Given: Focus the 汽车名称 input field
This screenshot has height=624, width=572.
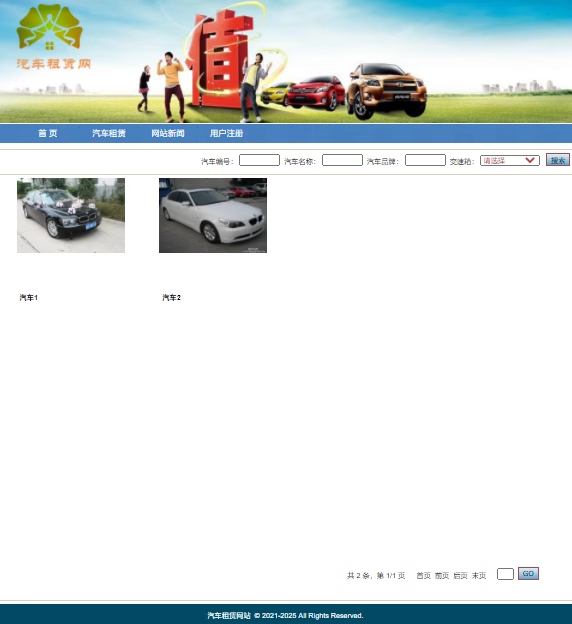Looking at the screenshot, I should point(342,160).
